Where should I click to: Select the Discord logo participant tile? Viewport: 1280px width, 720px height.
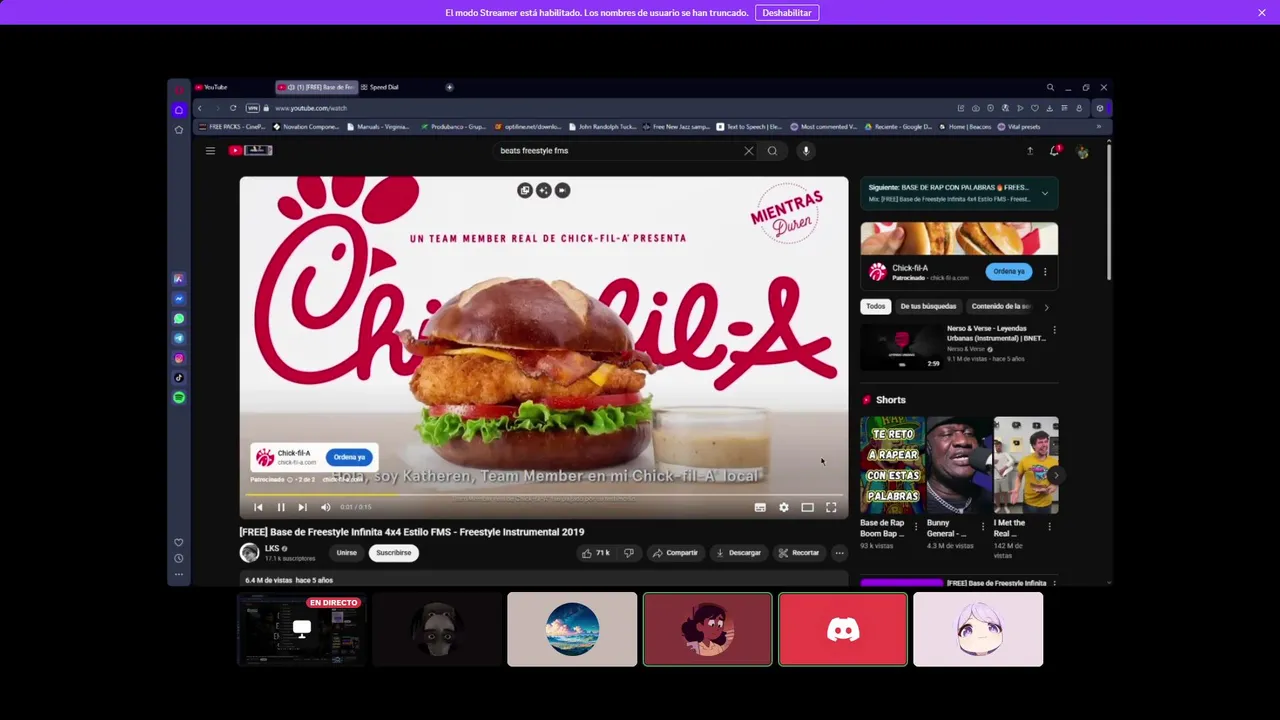point(843,629)
